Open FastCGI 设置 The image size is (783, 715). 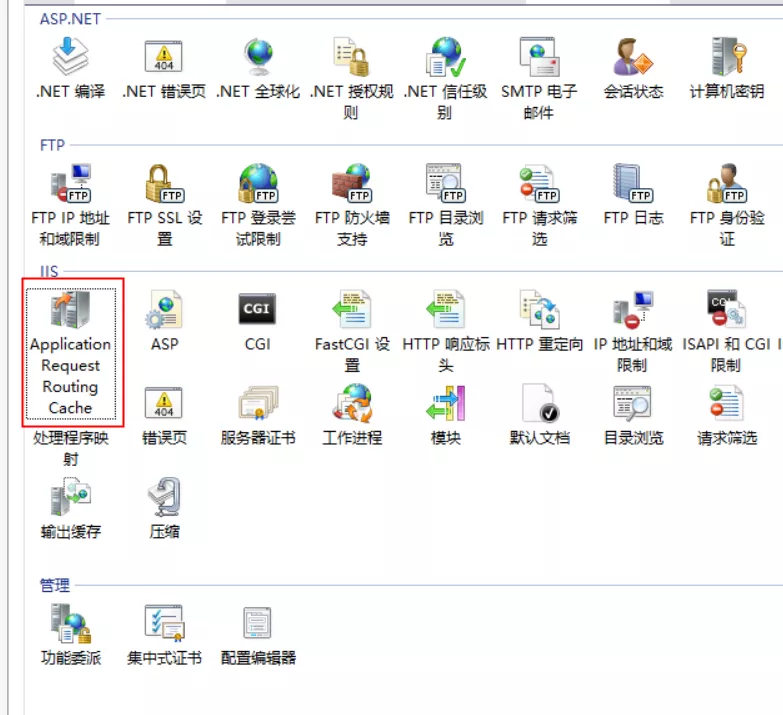click(x=352, y=331)
